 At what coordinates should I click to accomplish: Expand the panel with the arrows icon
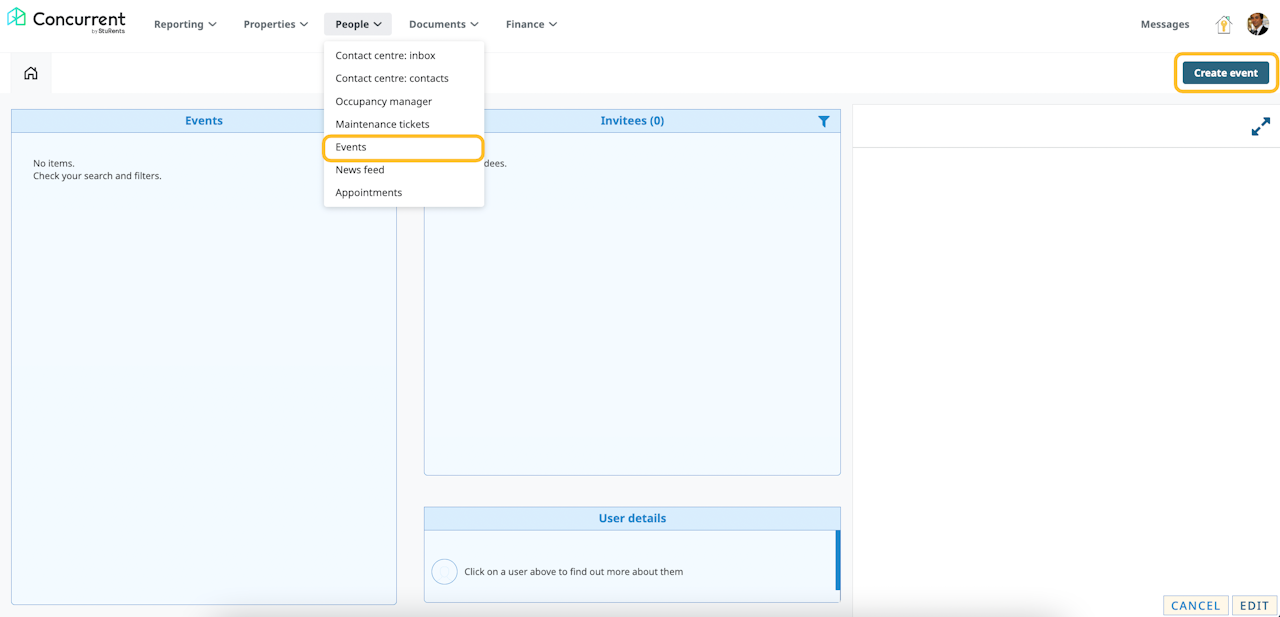(x=1261, y=127)
